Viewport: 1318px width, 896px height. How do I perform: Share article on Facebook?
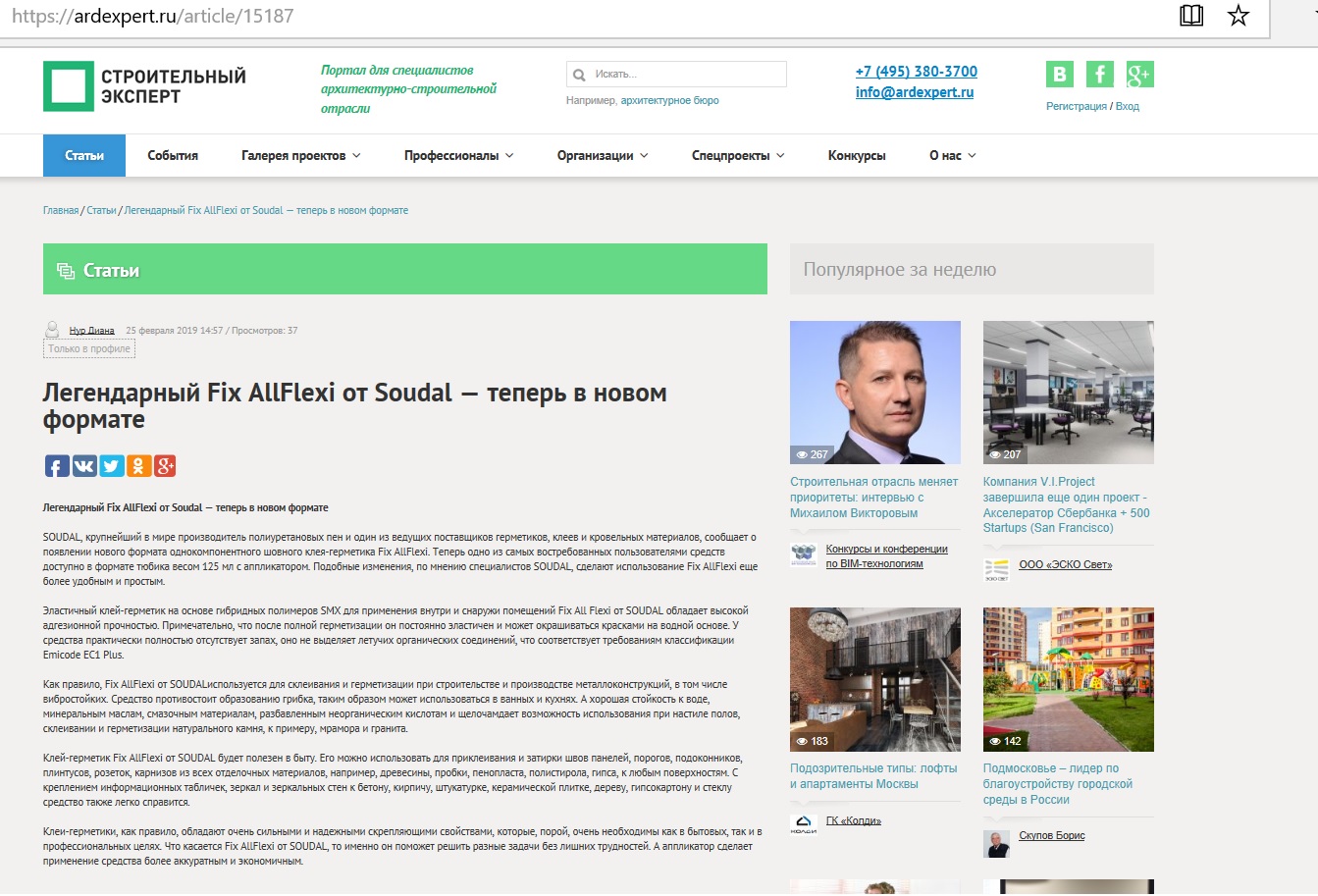point(57,466)
